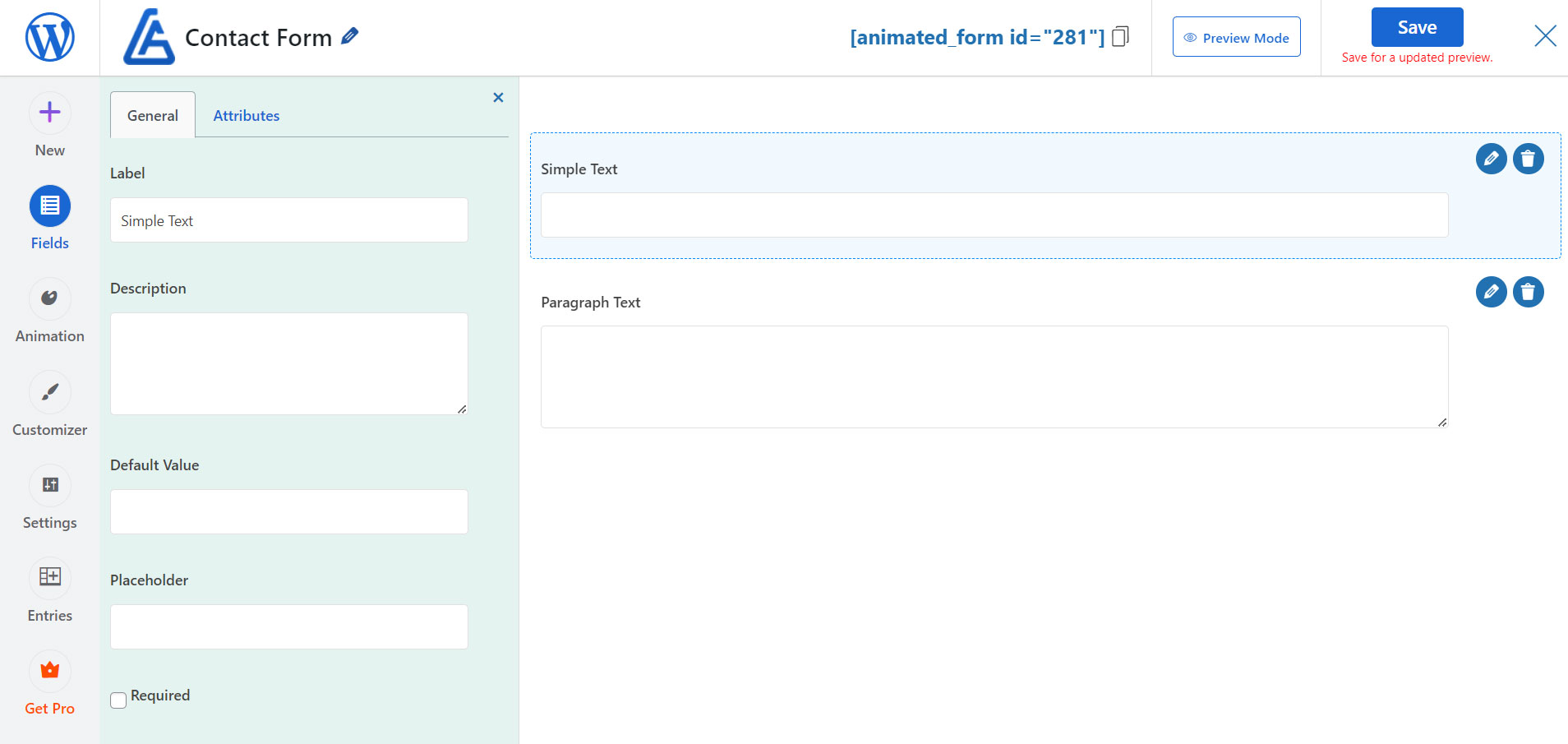Enable the Required checkbox
The image size is (1568, 744).
(118, 700)
